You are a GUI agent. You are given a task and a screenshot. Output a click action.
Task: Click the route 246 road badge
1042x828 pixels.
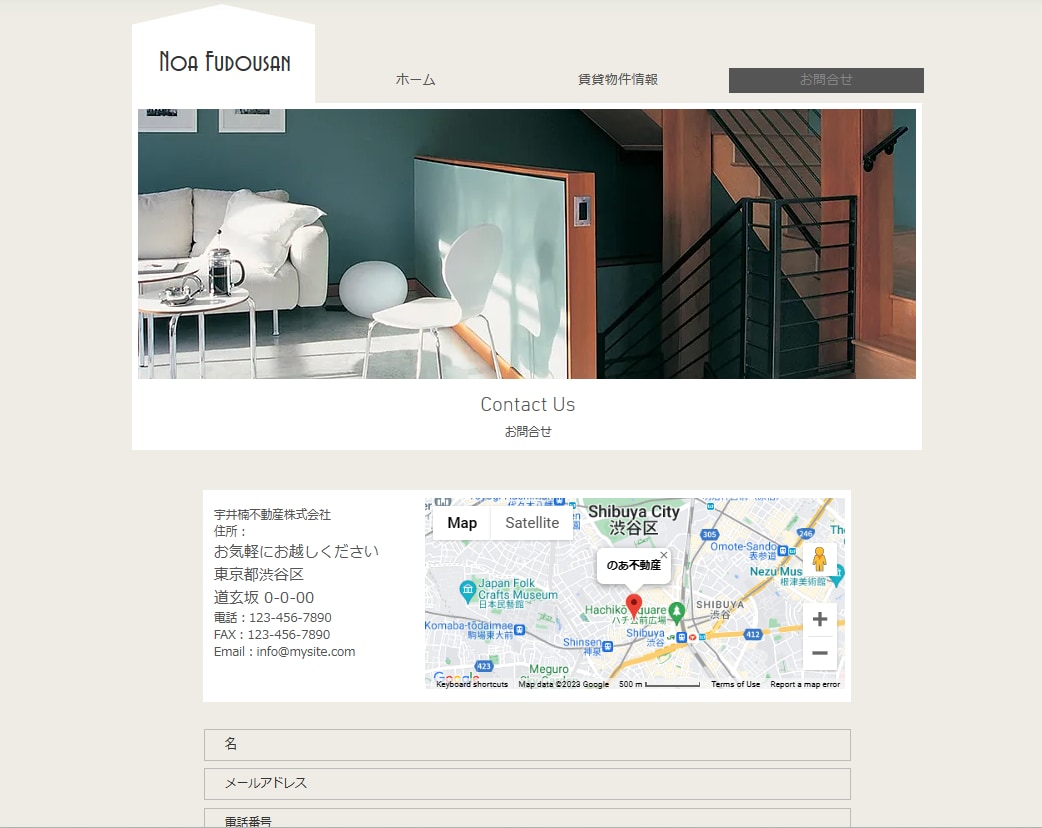(x=805, y=533)
